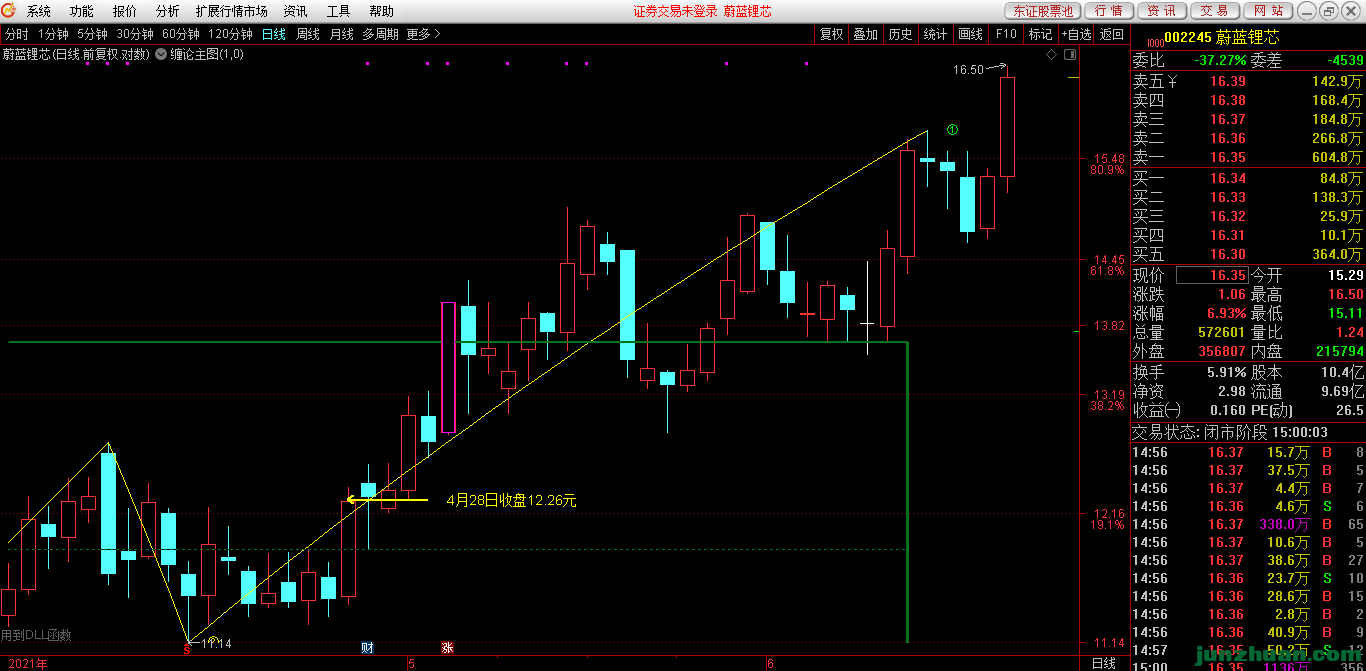1366x671 pixels.
Task: Open the 缠论主图 indicator dropdown arrow
Action: click(x=161, y=55)
